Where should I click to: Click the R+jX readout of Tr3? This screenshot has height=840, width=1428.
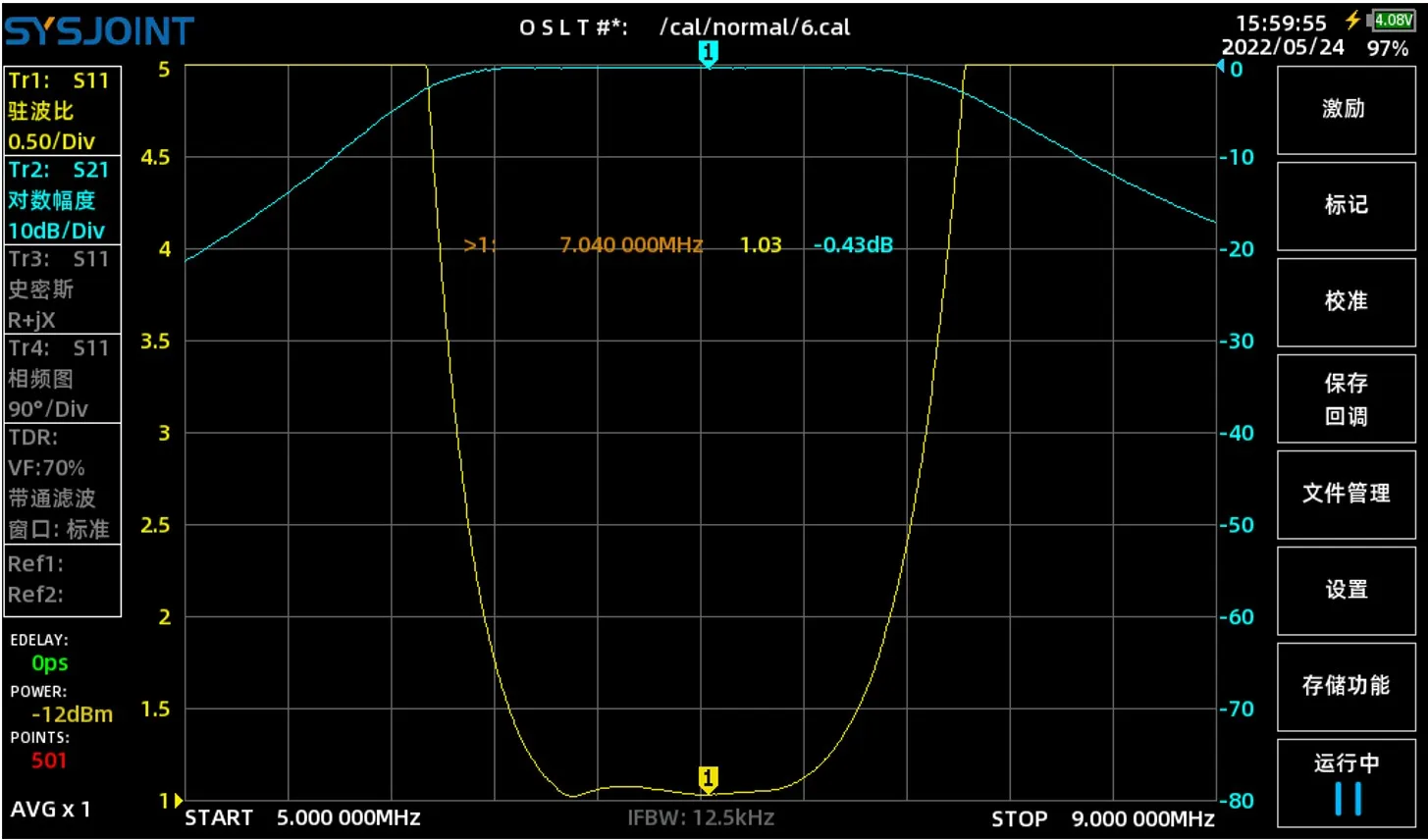click(32, 320)
